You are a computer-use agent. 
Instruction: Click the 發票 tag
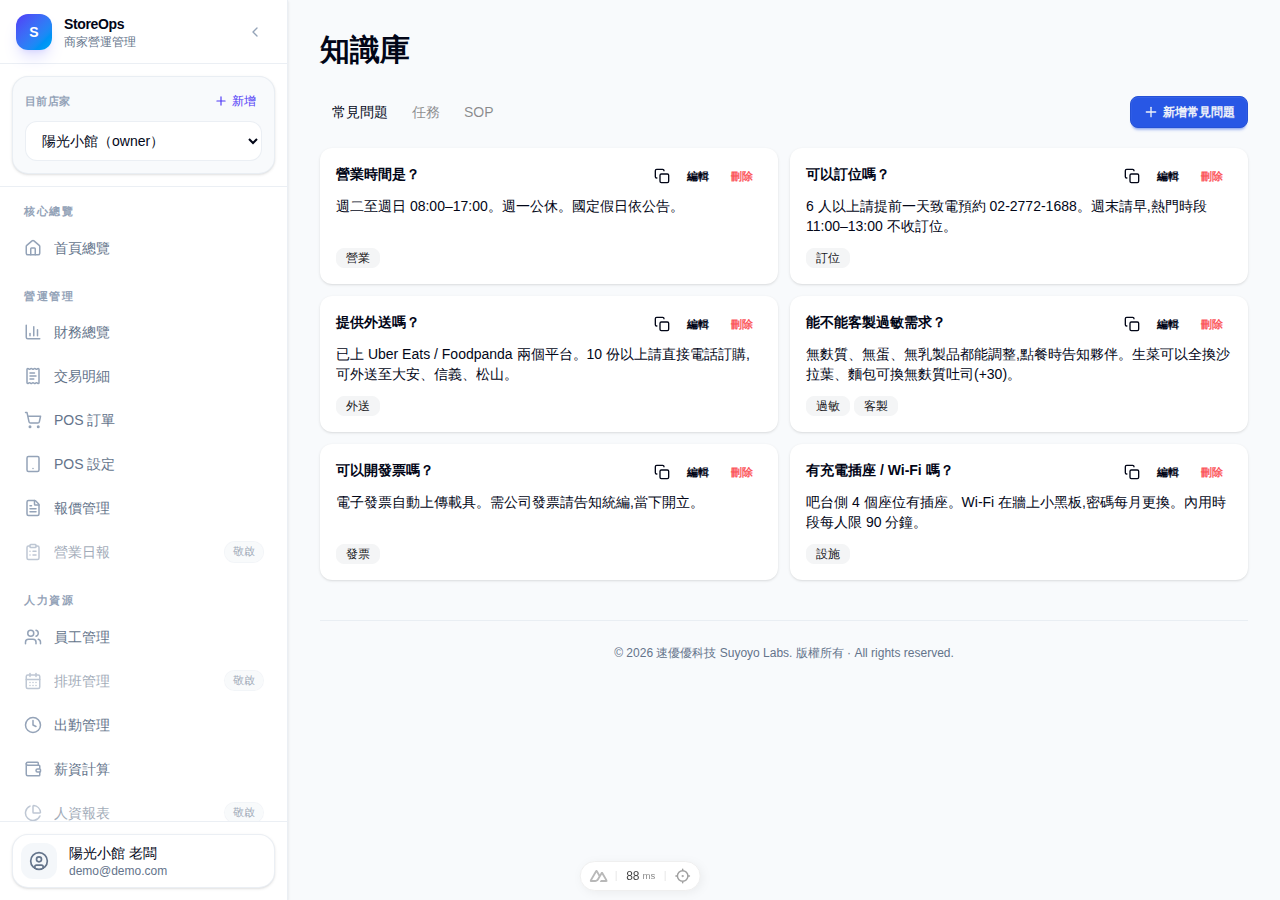click(358, 554)
